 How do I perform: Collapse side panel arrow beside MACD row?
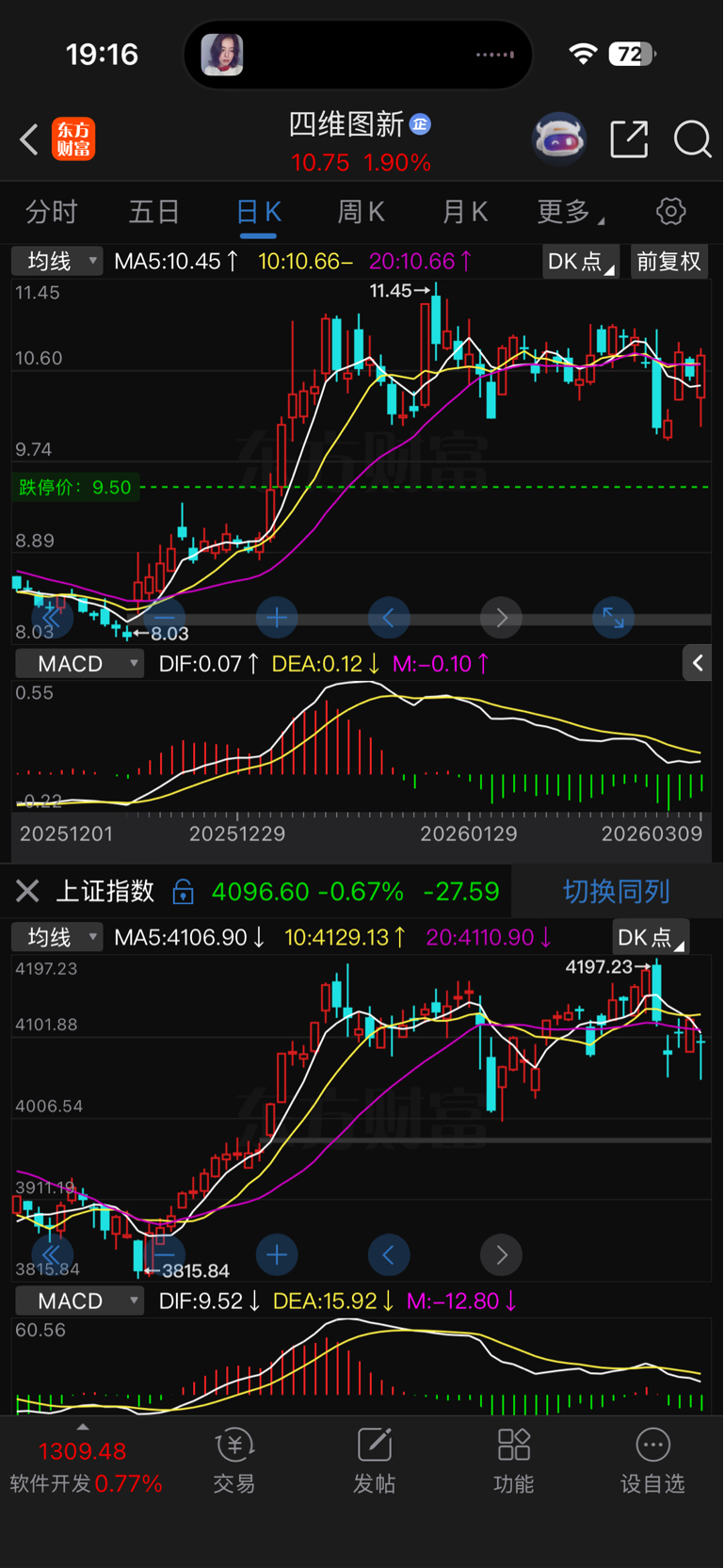point(698,663)
